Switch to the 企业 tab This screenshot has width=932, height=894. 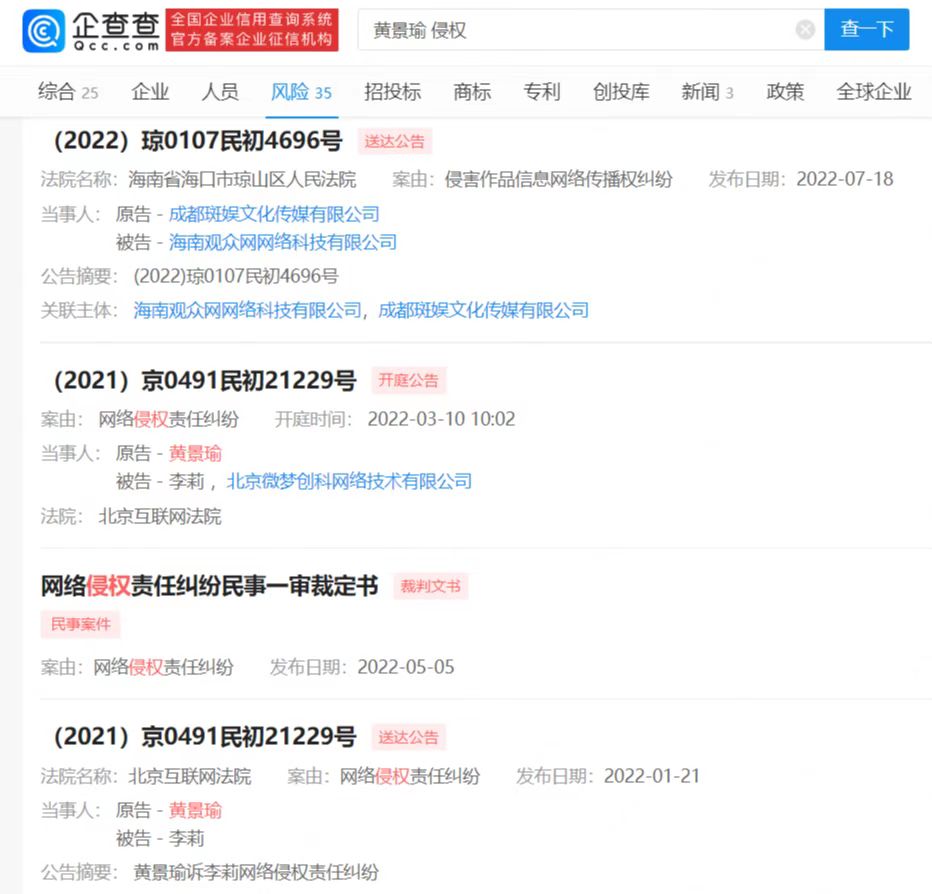(150, 92)
